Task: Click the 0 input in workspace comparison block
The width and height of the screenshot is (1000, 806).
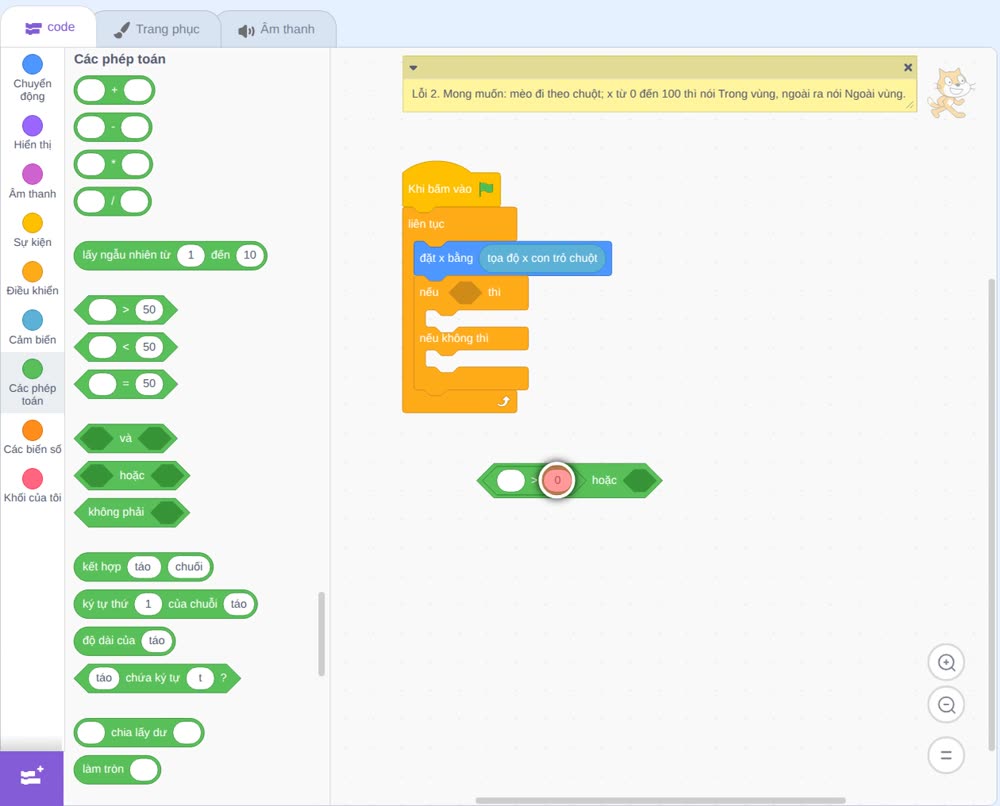Action: click(x=557, y=480)
